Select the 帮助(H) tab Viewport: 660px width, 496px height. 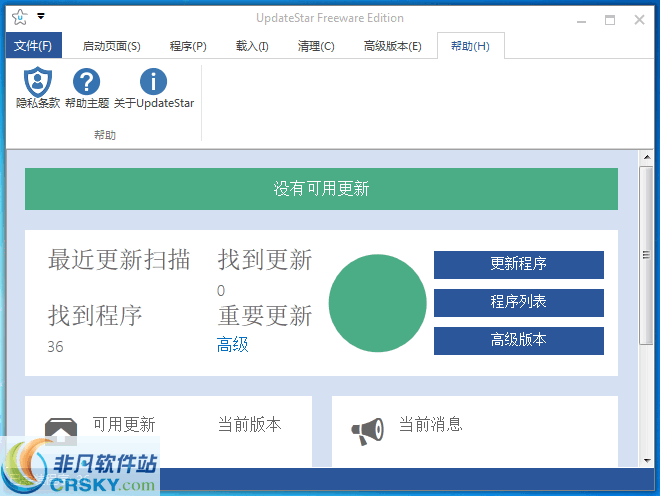tap(471, 46)
